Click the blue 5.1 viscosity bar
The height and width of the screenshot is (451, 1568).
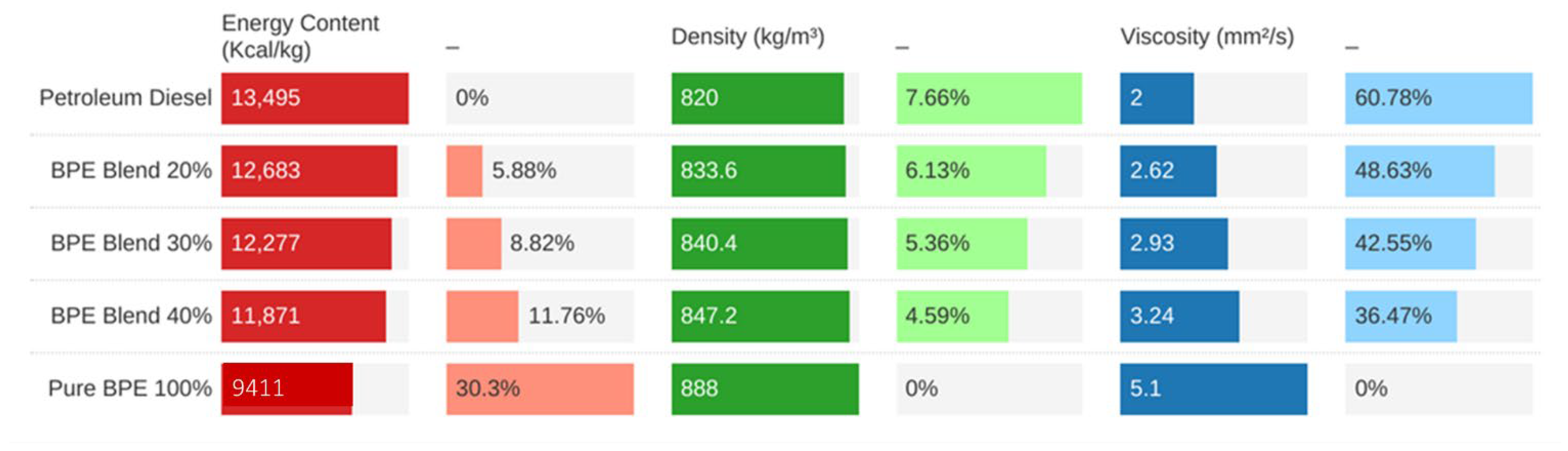point(1213,389)
